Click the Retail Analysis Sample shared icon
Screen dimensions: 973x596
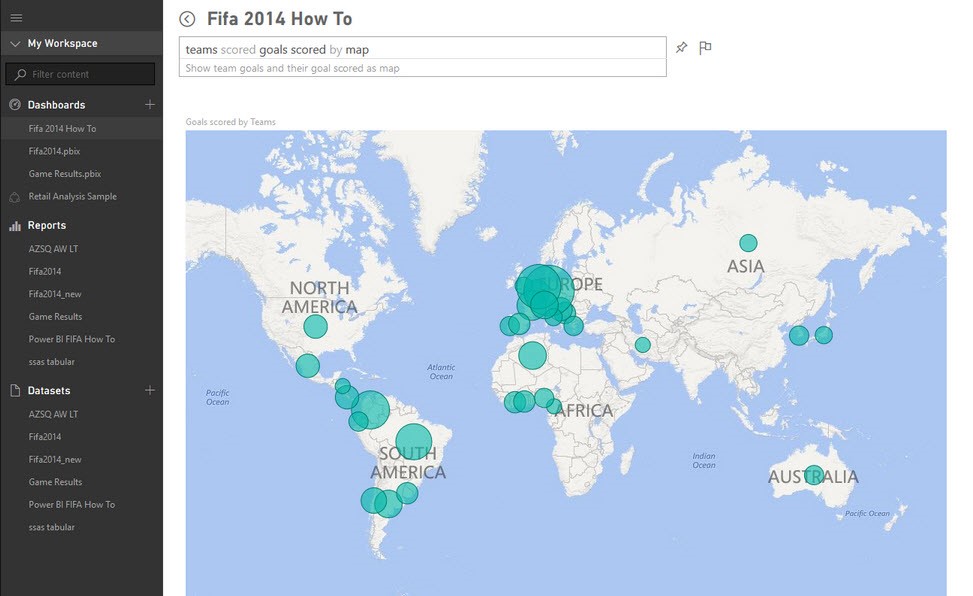(x=15, y=197)
